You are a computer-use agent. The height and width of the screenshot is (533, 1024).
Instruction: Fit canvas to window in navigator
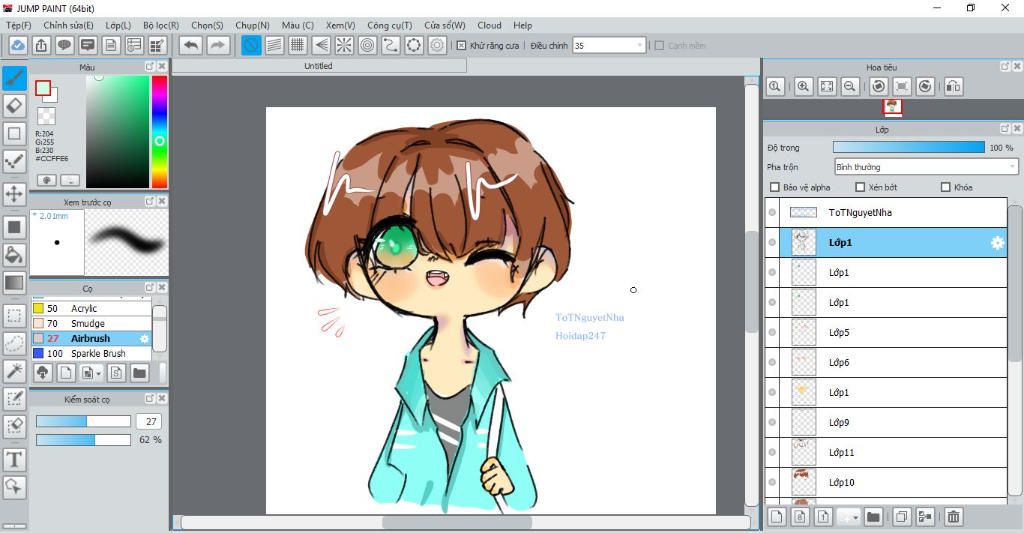pos(827,86)
